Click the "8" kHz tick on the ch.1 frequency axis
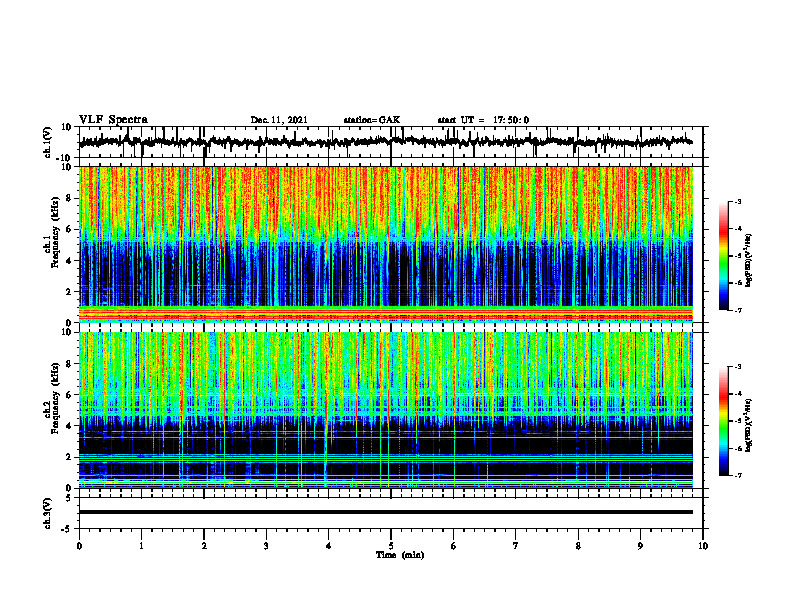This screenshot has height=612, width=792. click(70, 198)
